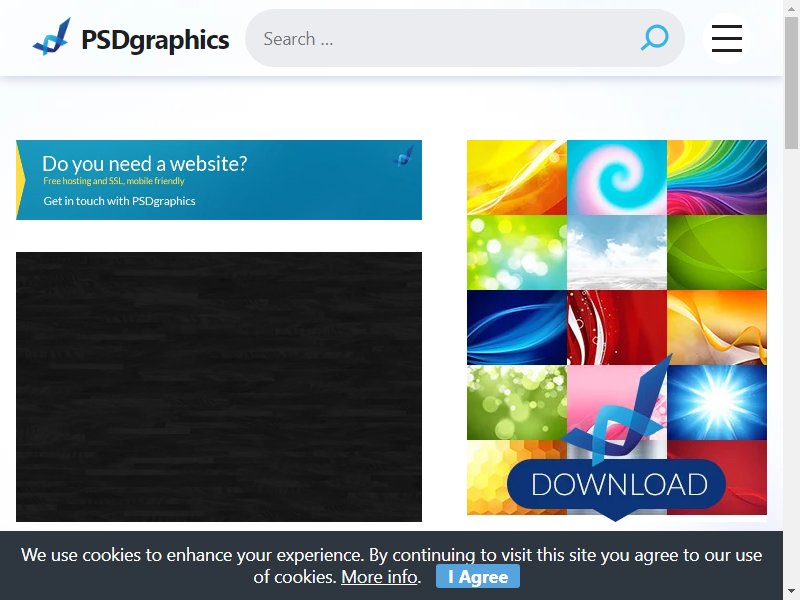This screenshot has height=600, width=800.
Task: Submit search with magnifying glass icon
Action: (x=655, y=38)
